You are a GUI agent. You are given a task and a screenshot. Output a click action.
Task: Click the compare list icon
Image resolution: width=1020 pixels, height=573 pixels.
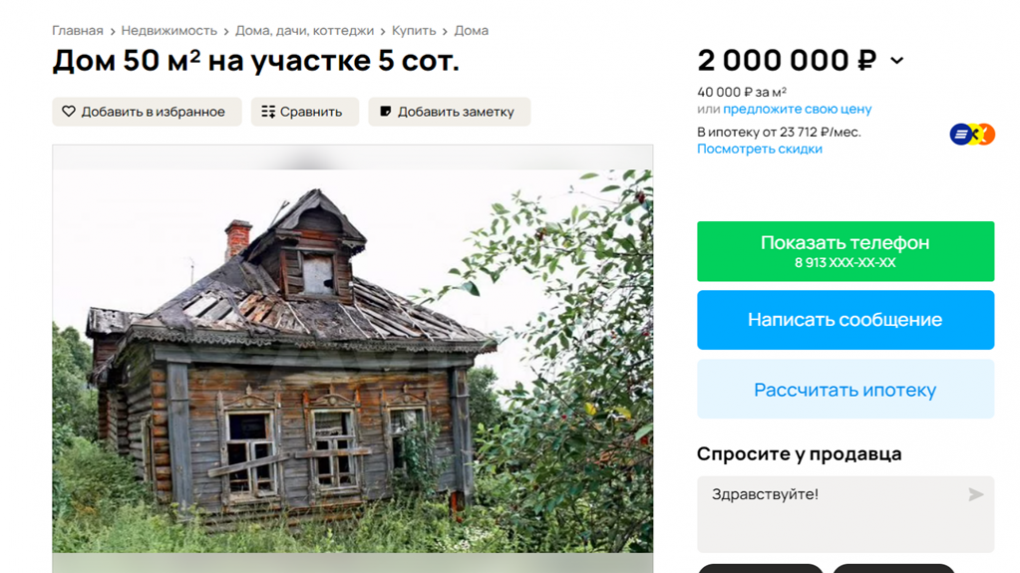click(268, 112)
